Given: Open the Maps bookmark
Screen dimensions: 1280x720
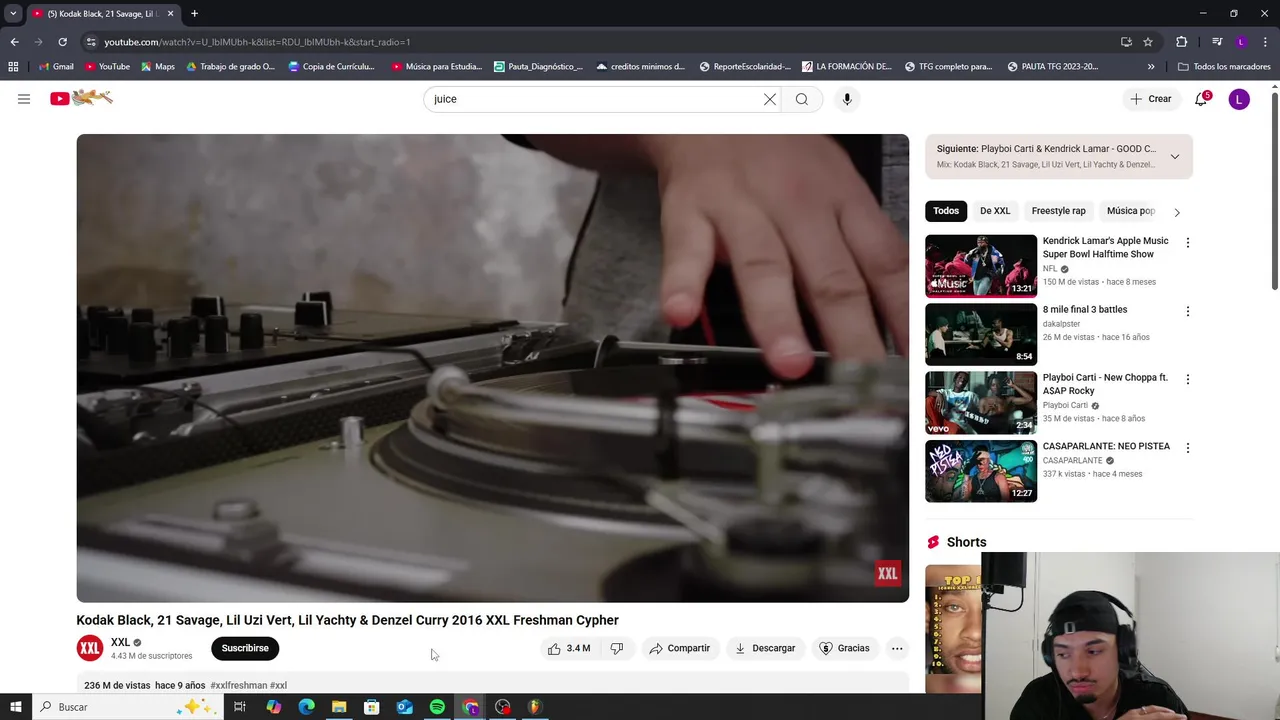Looking at the screenshot, I should [158, 67].
